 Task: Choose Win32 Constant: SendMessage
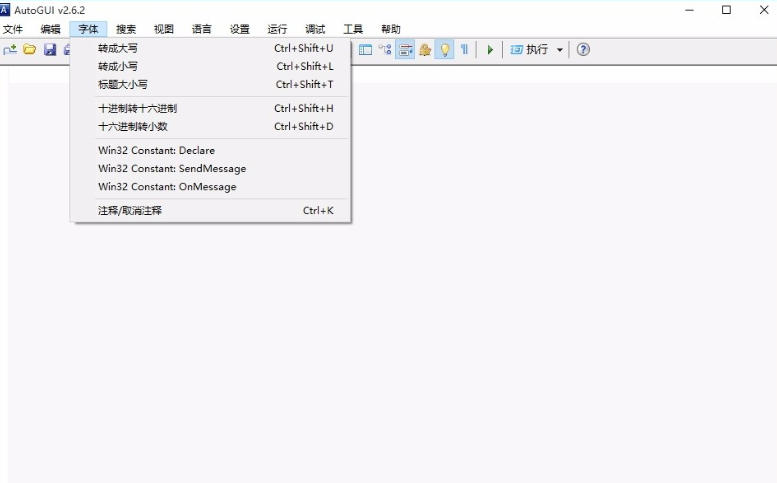click(211, 168)
